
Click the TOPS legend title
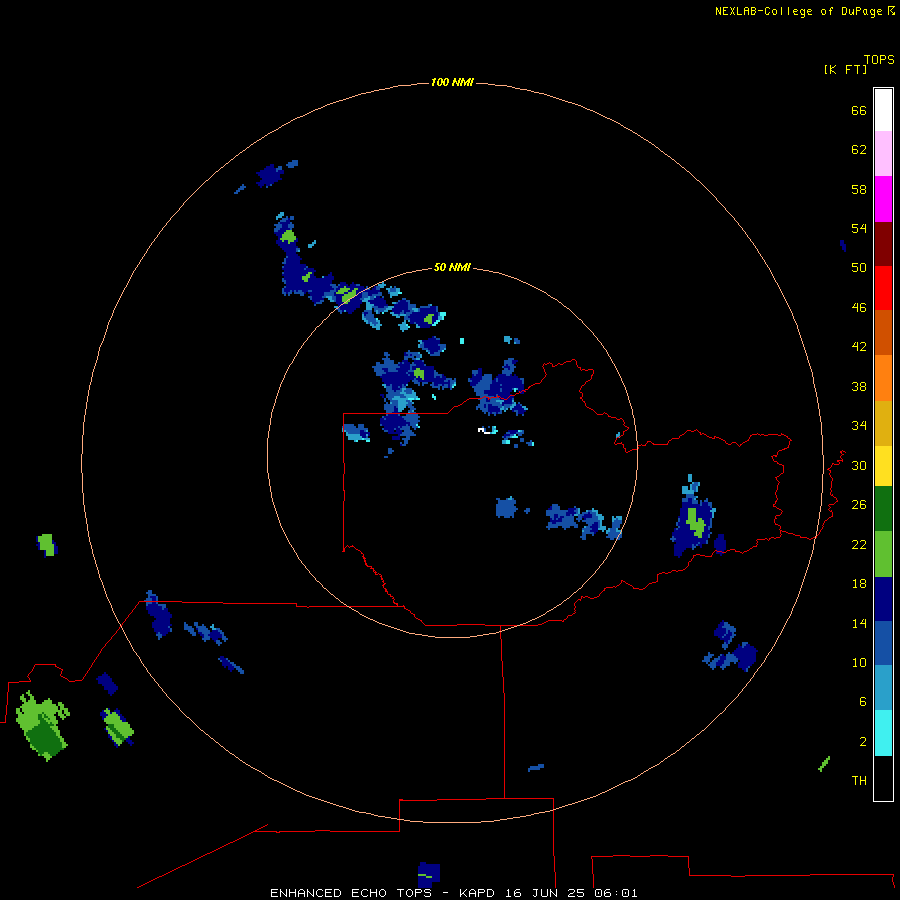[879, 60]
